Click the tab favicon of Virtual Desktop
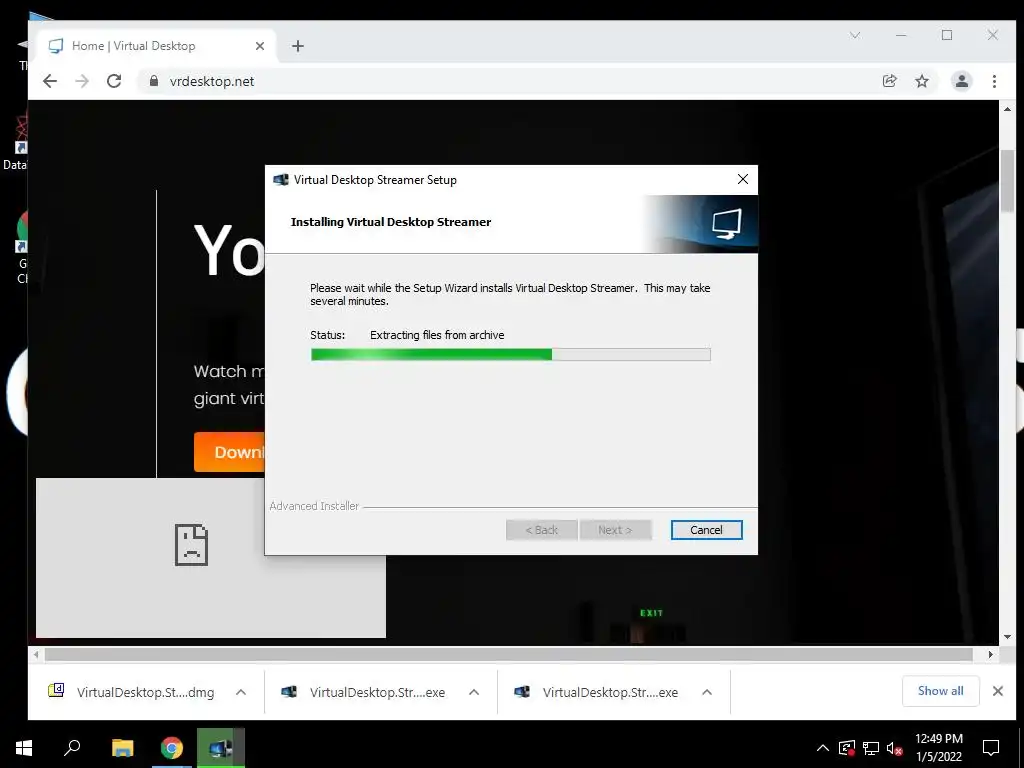The image size is (1024, 768). coord(56,46)
